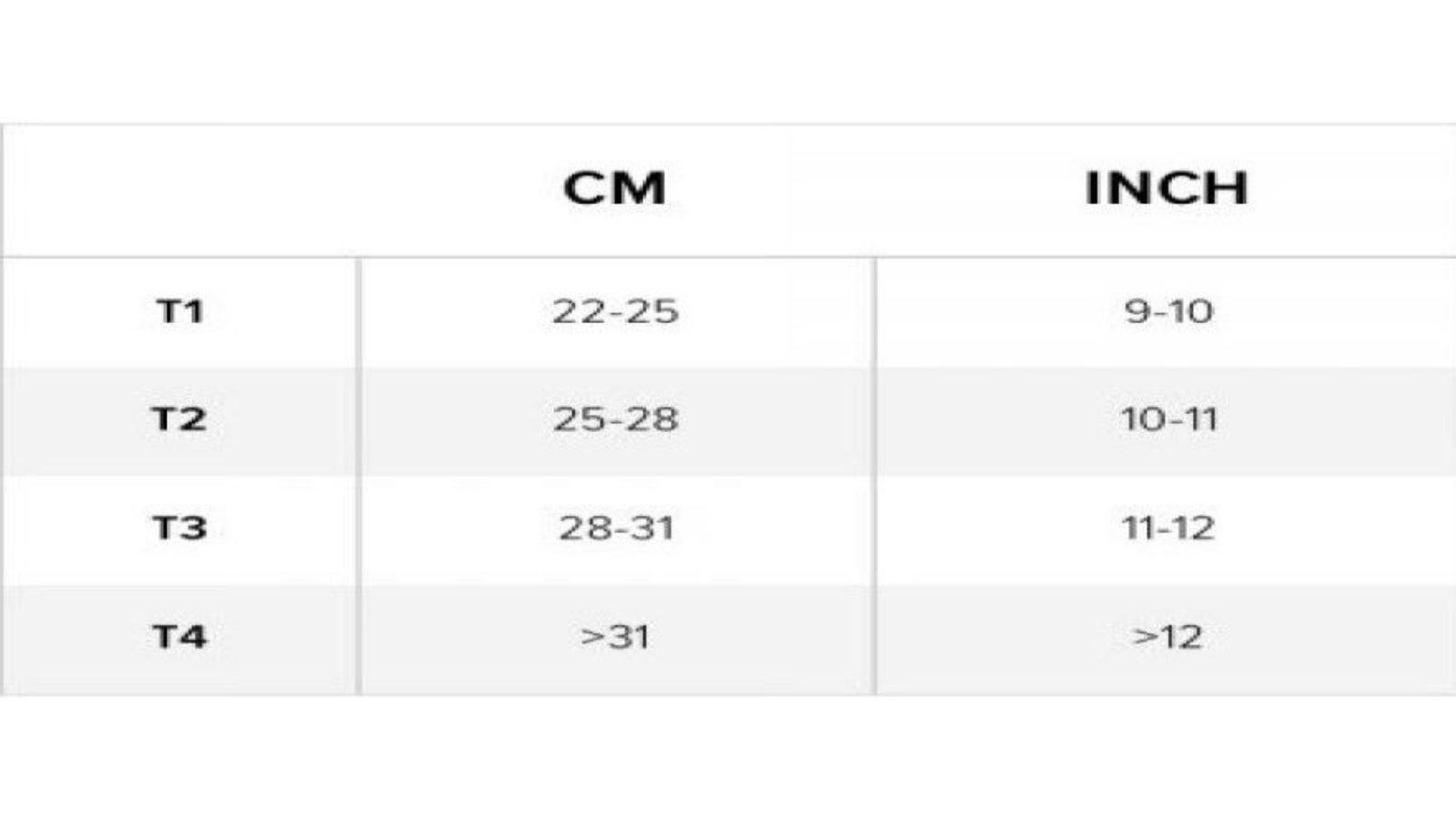Pick the 28-31 centimeter value
The width and height of the screenshot is (1456, 819).
coord(615,528)
